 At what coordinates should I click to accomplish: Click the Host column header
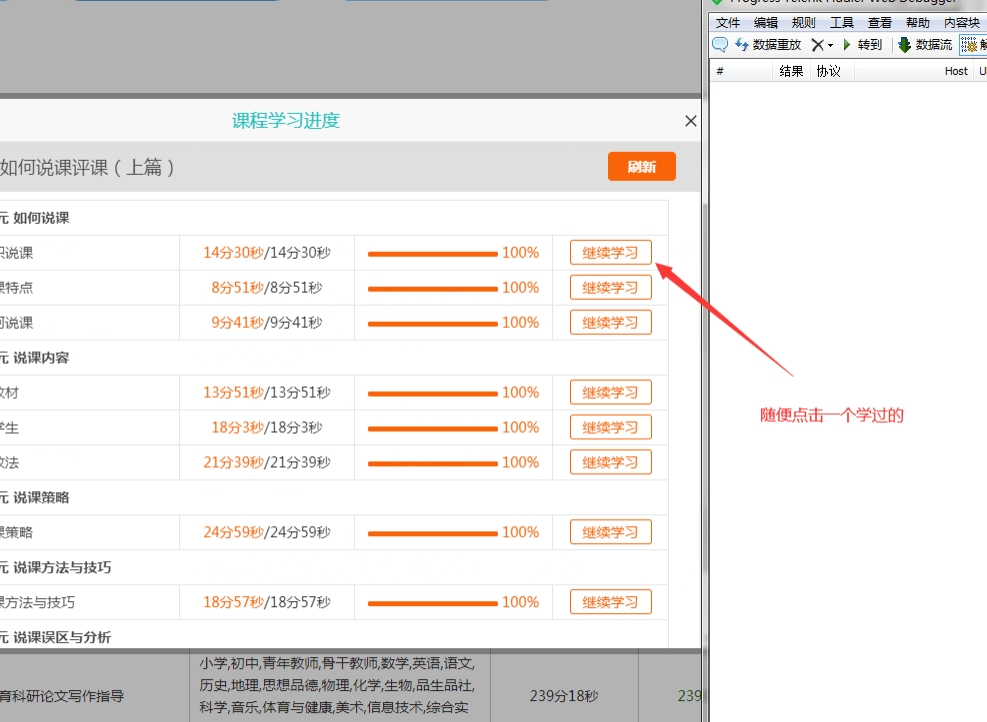tap(913, 71)
